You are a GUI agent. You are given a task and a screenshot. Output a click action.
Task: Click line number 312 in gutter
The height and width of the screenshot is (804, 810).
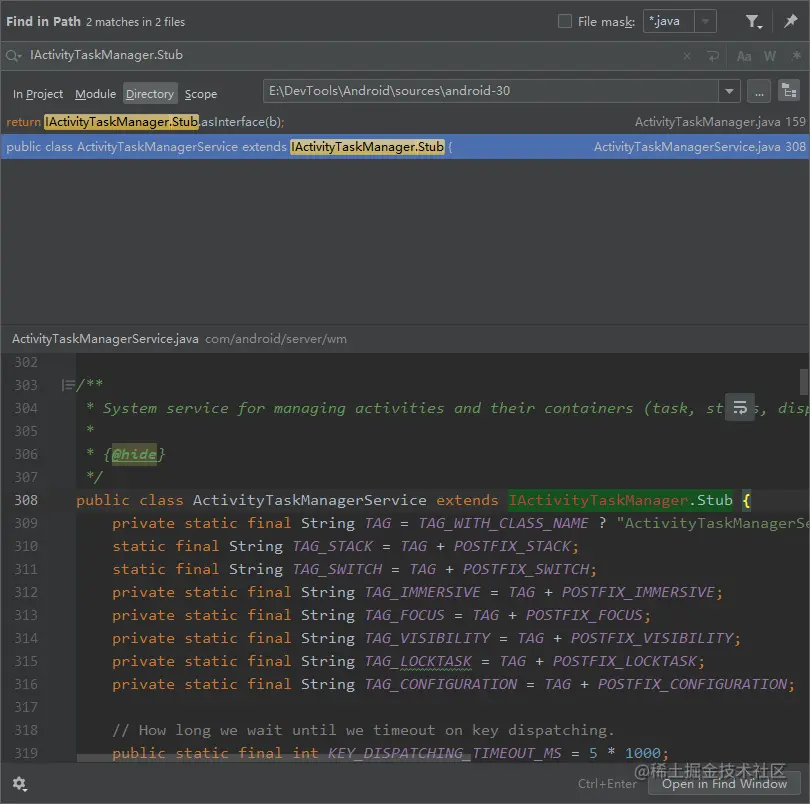click(x=26, y=592)
